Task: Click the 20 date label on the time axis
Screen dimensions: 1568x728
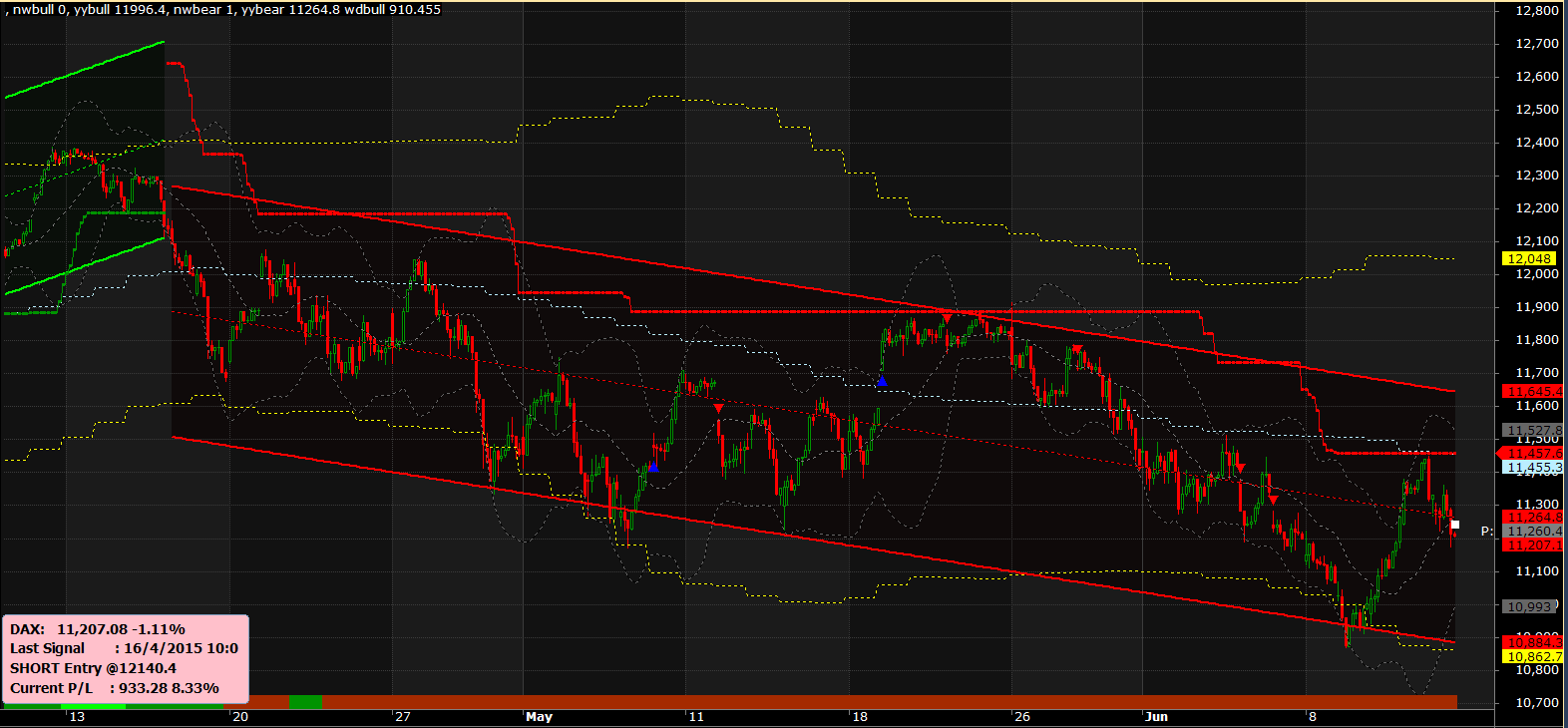Action: point(239,717)
